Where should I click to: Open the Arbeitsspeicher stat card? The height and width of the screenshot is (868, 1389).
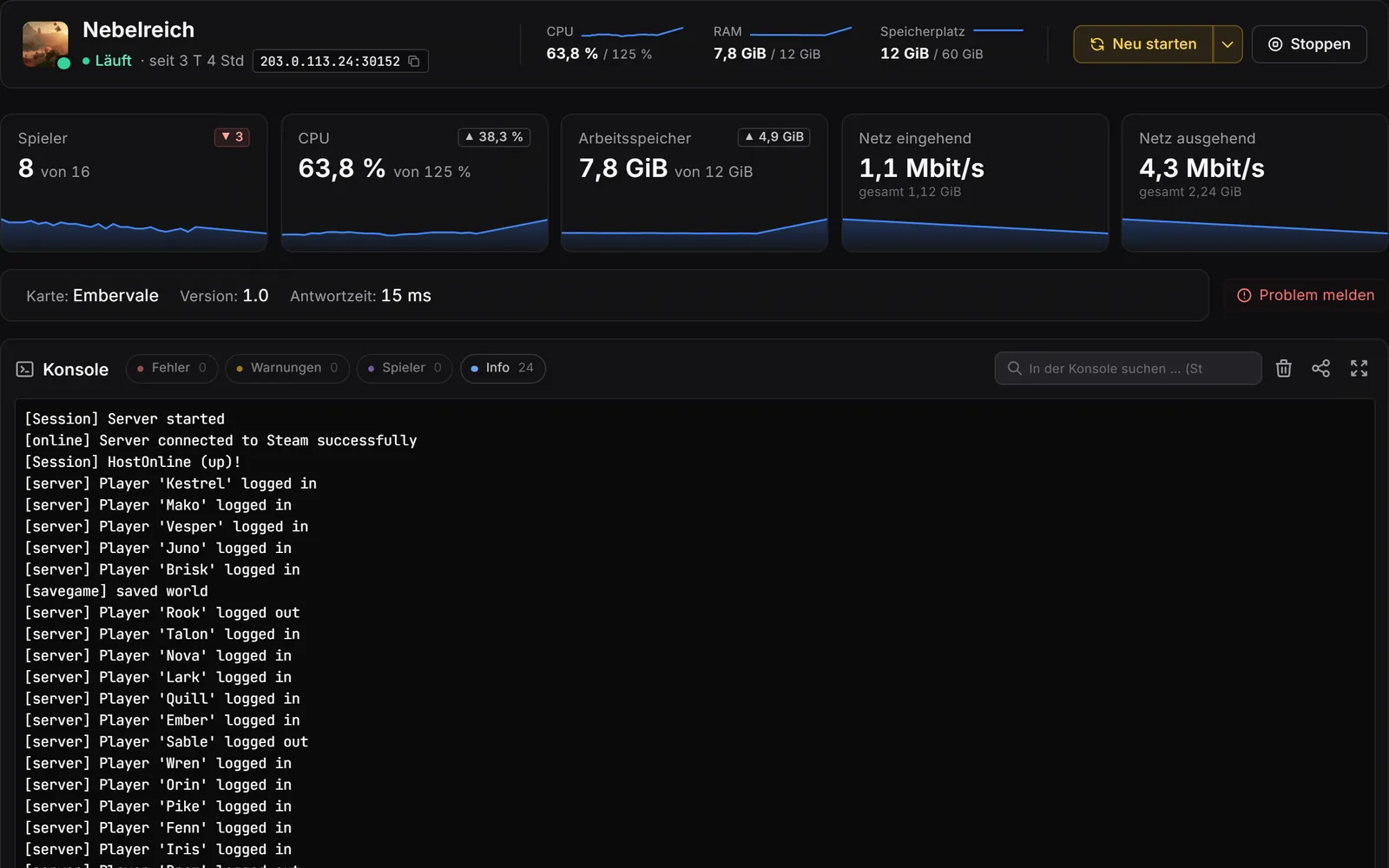[694, 183]
